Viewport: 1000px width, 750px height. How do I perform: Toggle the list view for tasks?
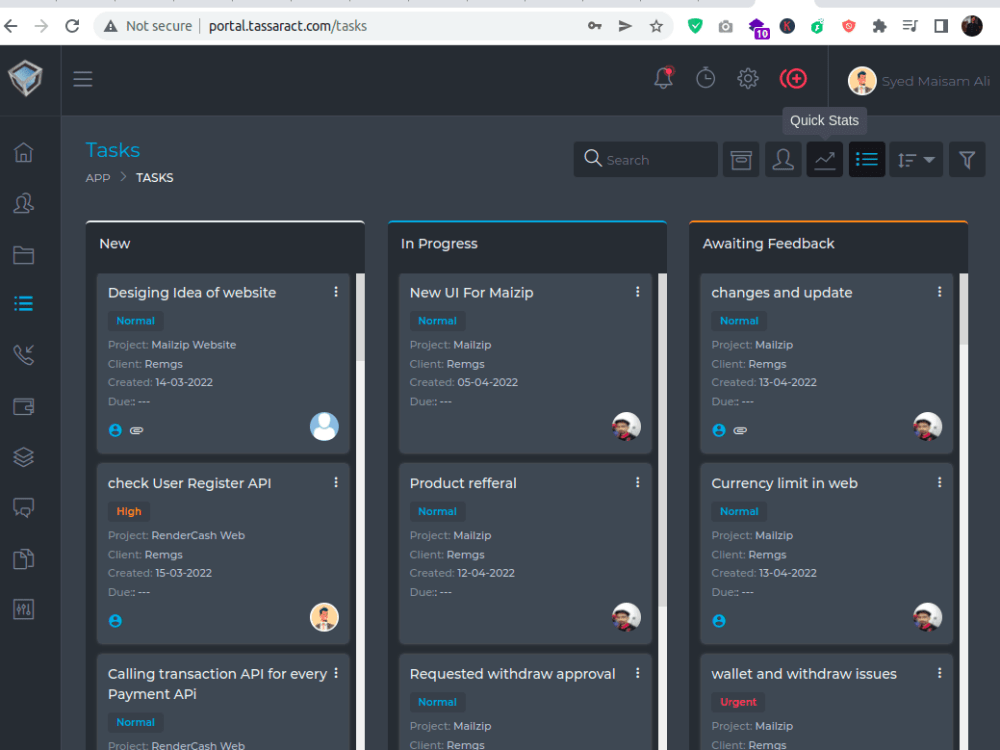click(866, 159)
